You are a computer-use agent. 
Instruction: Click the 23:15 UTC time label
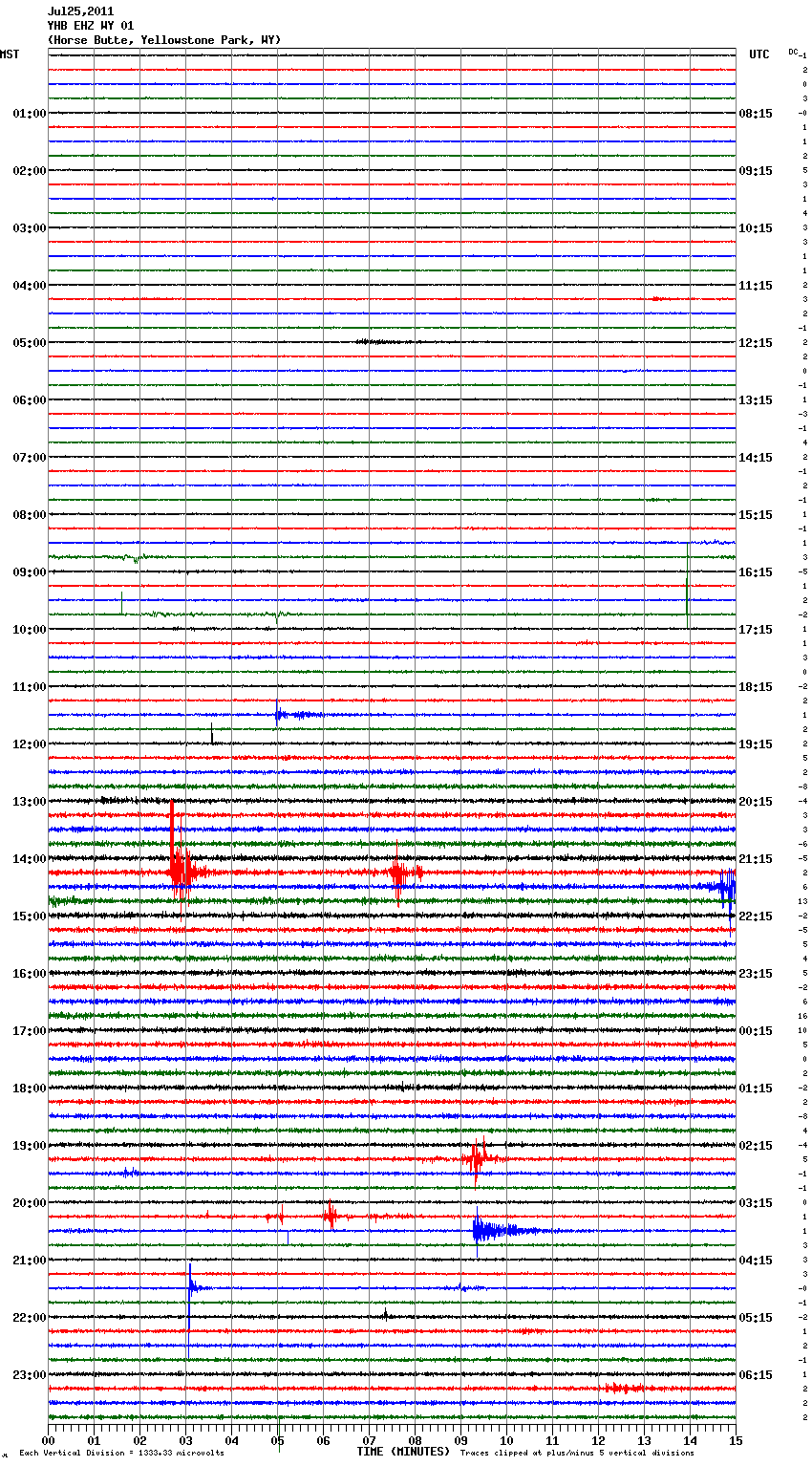pos(756,974)
